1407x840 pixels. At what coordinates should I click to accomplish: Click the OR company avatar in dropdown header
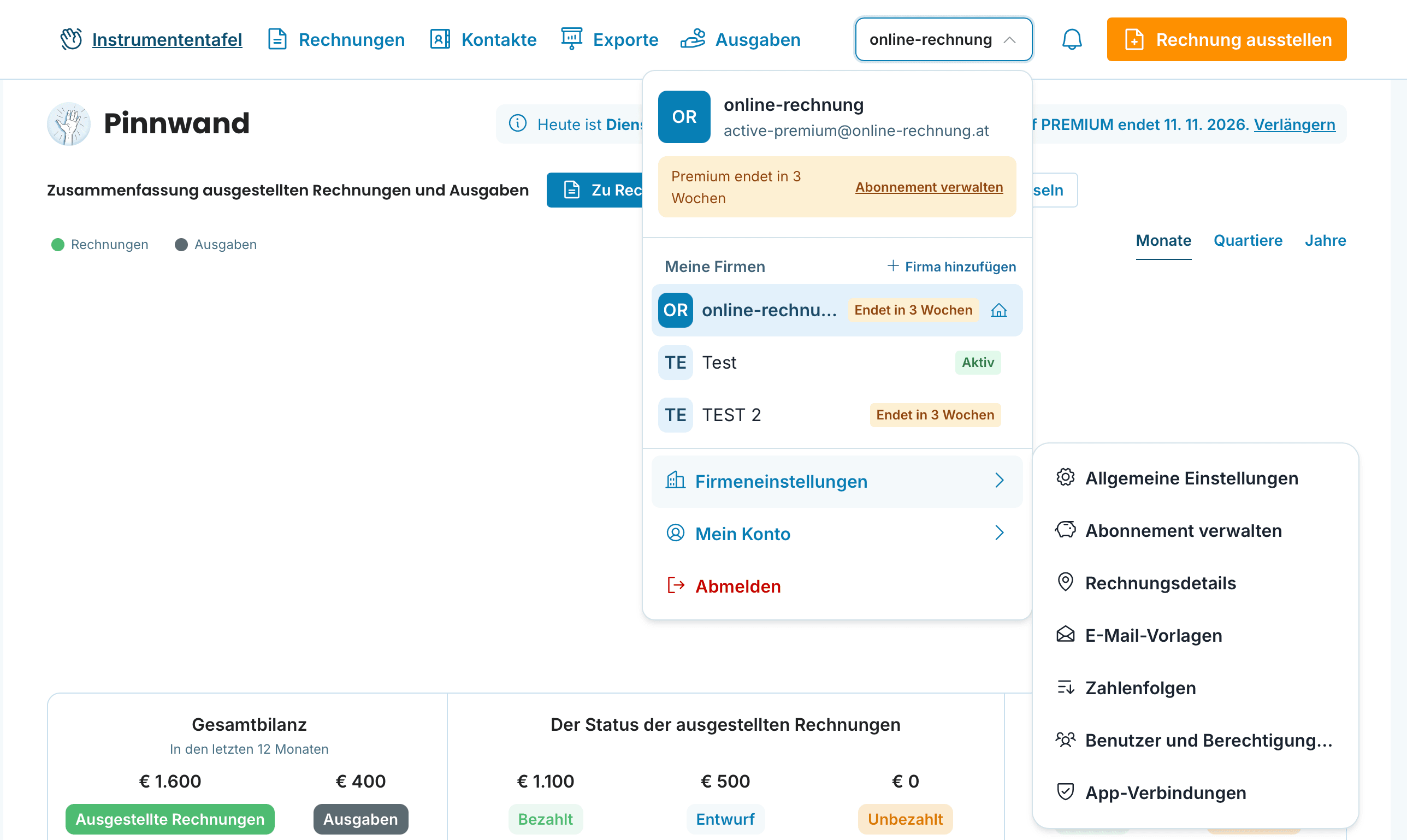(x=684, y=116)
